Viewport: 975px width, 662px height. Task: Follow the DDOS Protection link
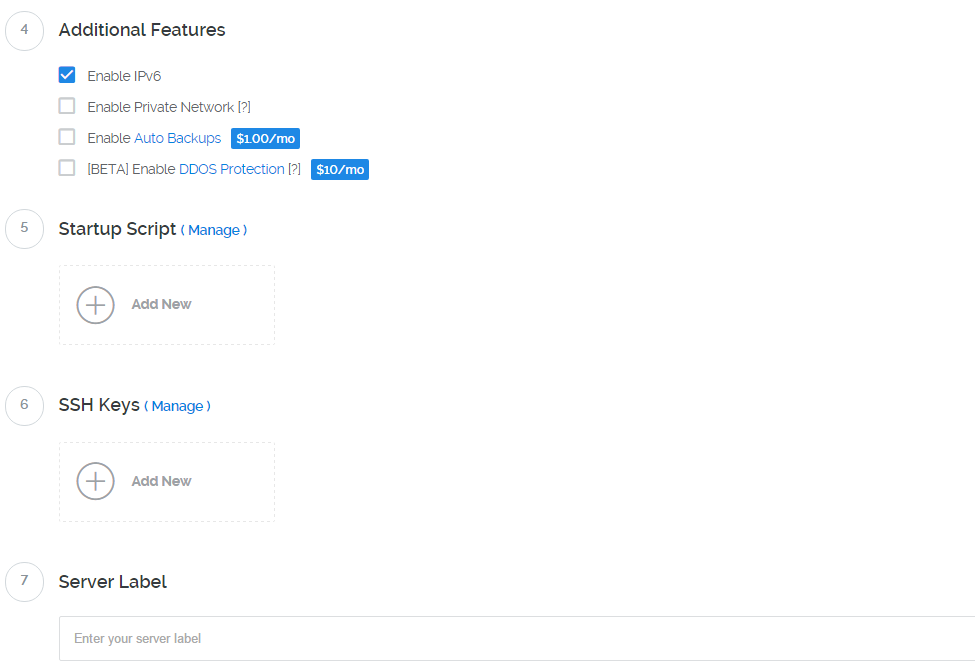[231, 170]
